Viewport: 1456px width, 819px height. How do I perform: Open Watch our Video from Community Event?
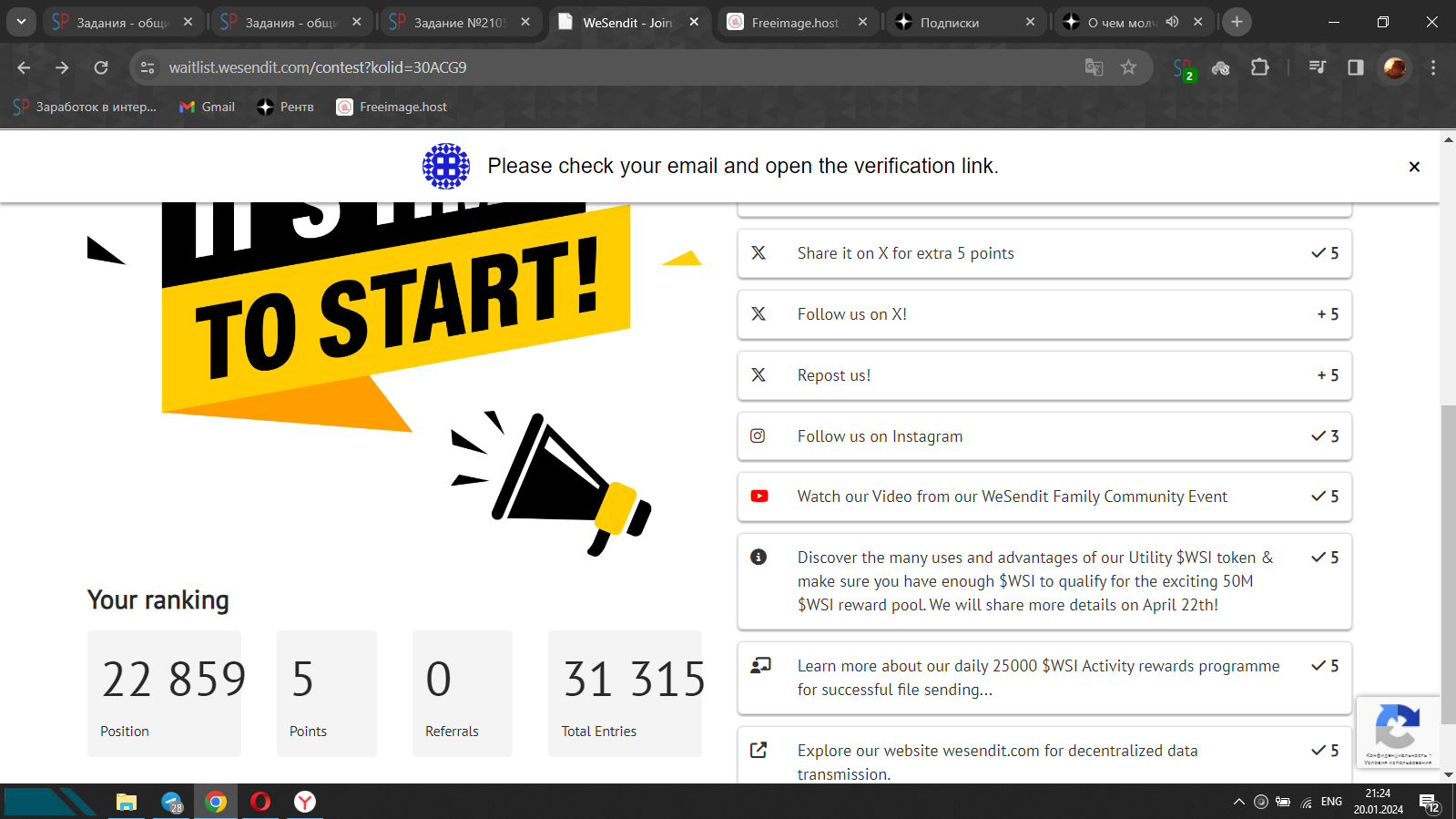1044,497
